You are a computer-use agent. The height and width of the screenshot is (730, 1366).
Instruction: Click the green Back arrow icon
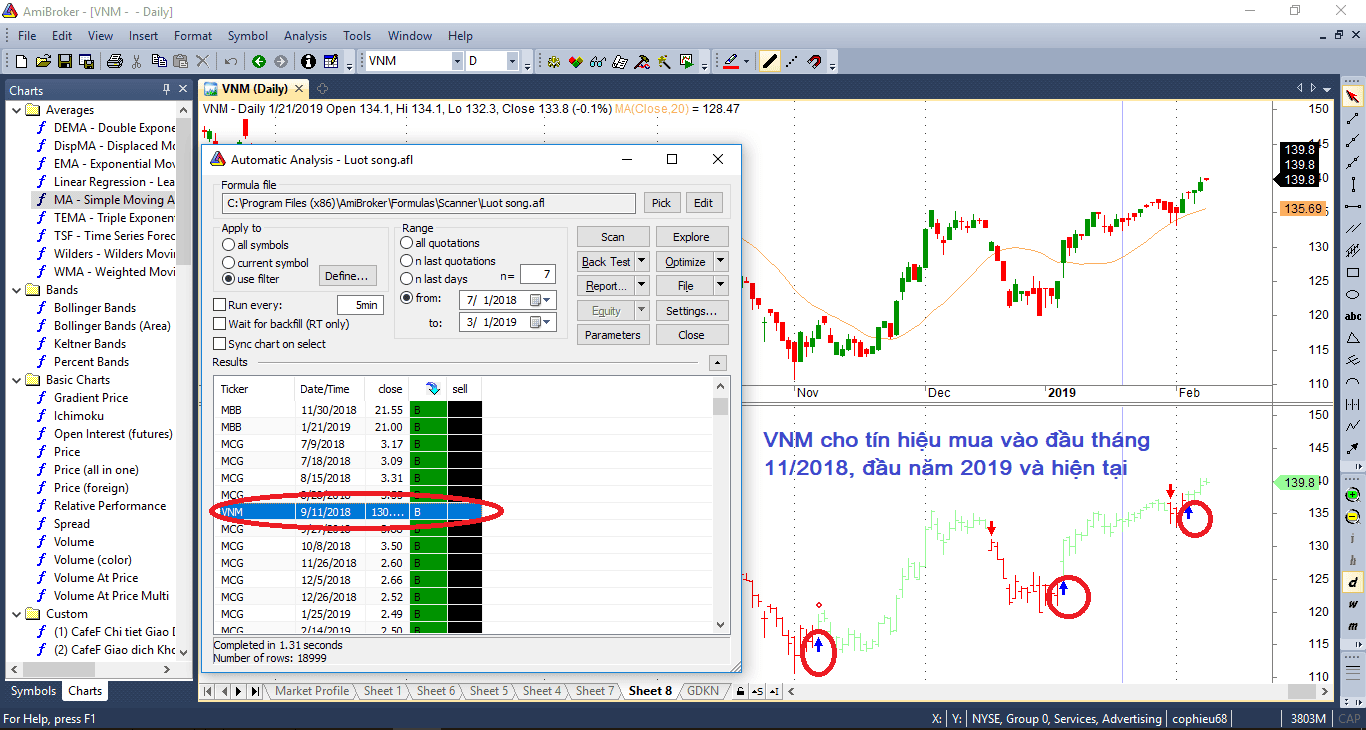click(259, 61)
